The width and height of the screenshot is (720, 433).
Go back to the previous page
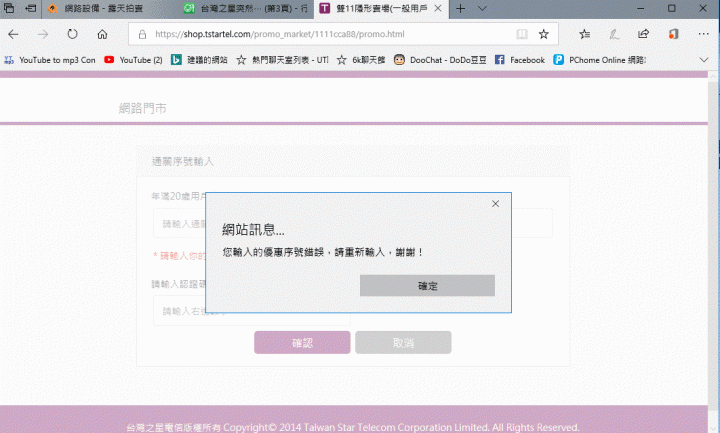(13, 34)
